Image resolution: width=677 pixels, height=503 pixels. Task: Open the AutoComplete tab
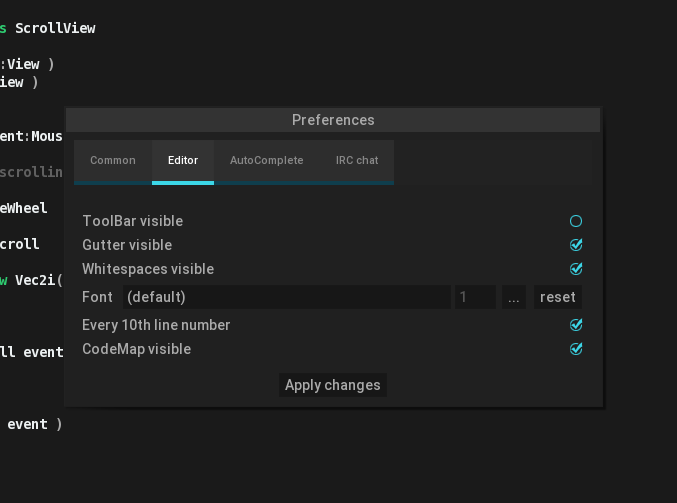pyautogui.click(x=266, y=160)
